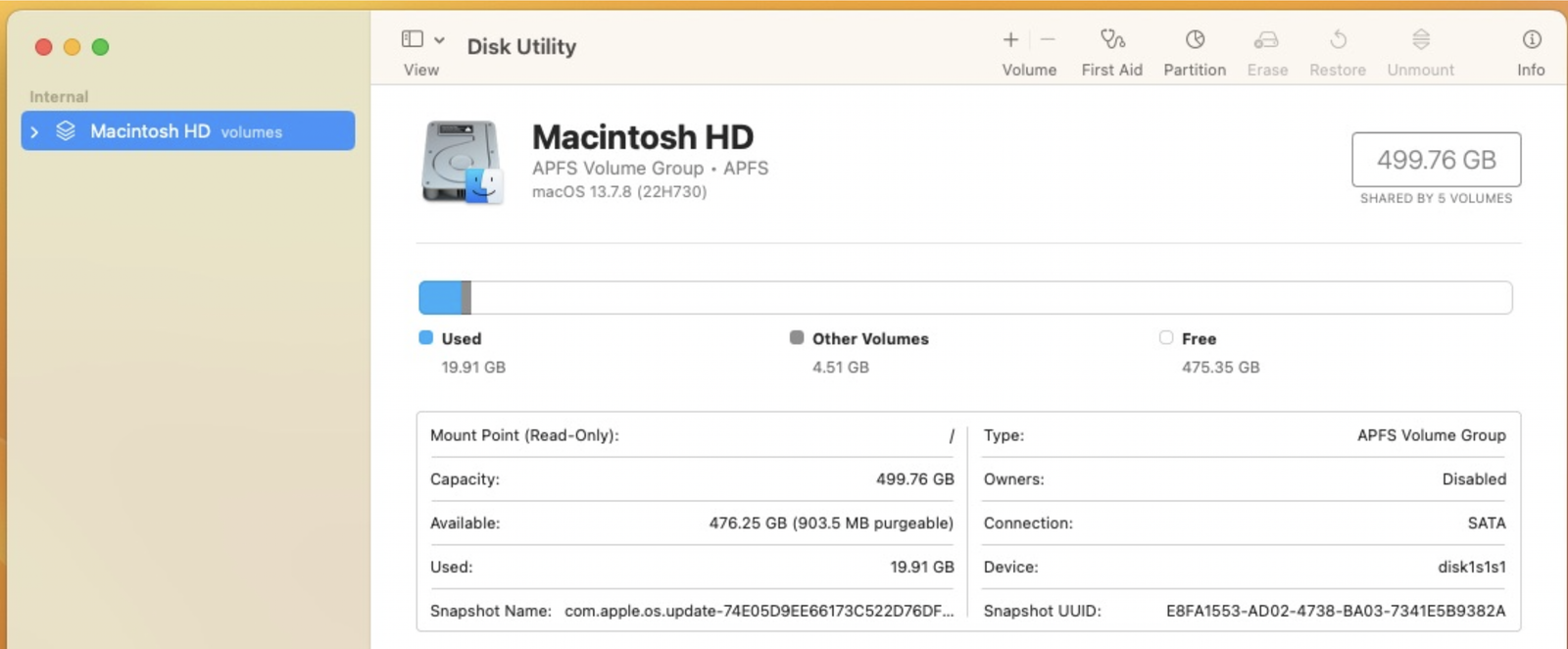Select Macintosh HD volumes in sidebar
Viewport: 1568px width, 649px height.
tap(188, 130)
